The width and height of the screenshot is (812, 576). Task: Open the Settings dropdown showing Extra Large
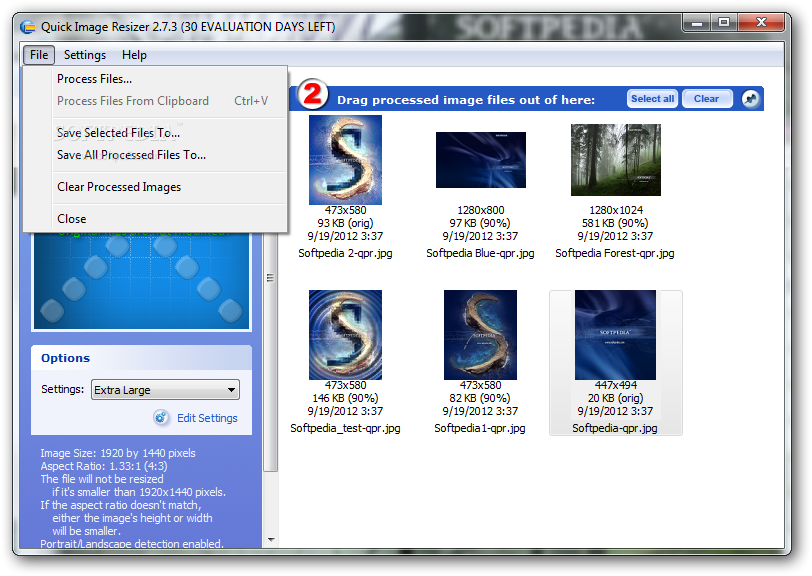click(x=165, y=390)
